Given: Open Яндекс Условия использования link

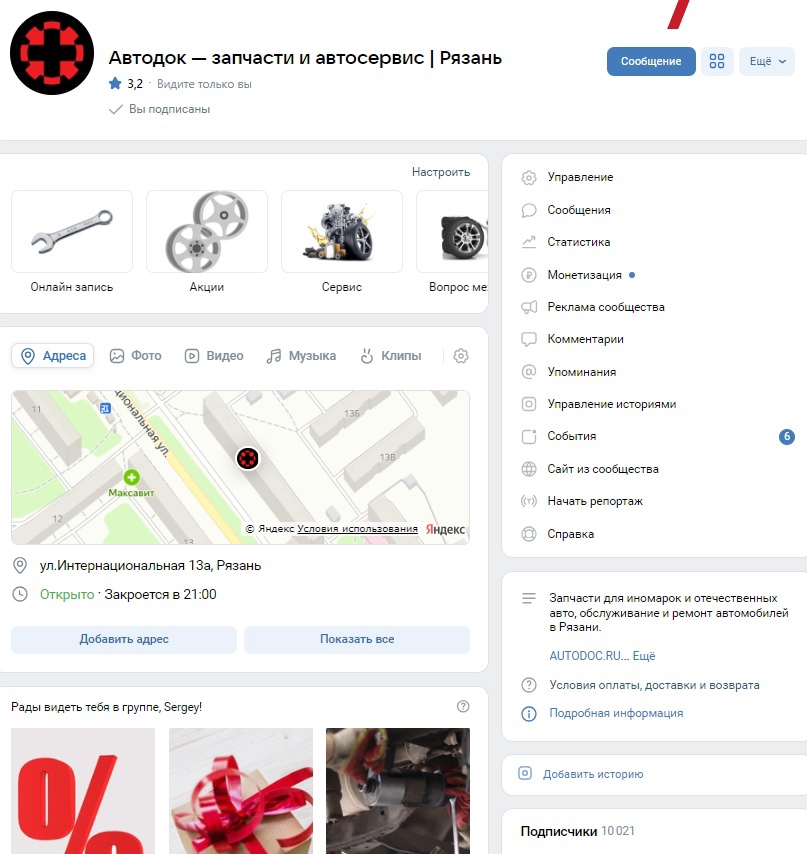Looking at the screenshot, I should coord(357,528).
